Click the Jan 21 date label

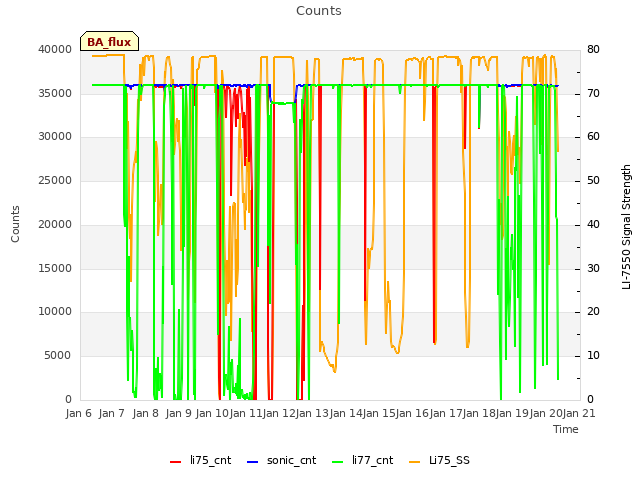(579, 413)
